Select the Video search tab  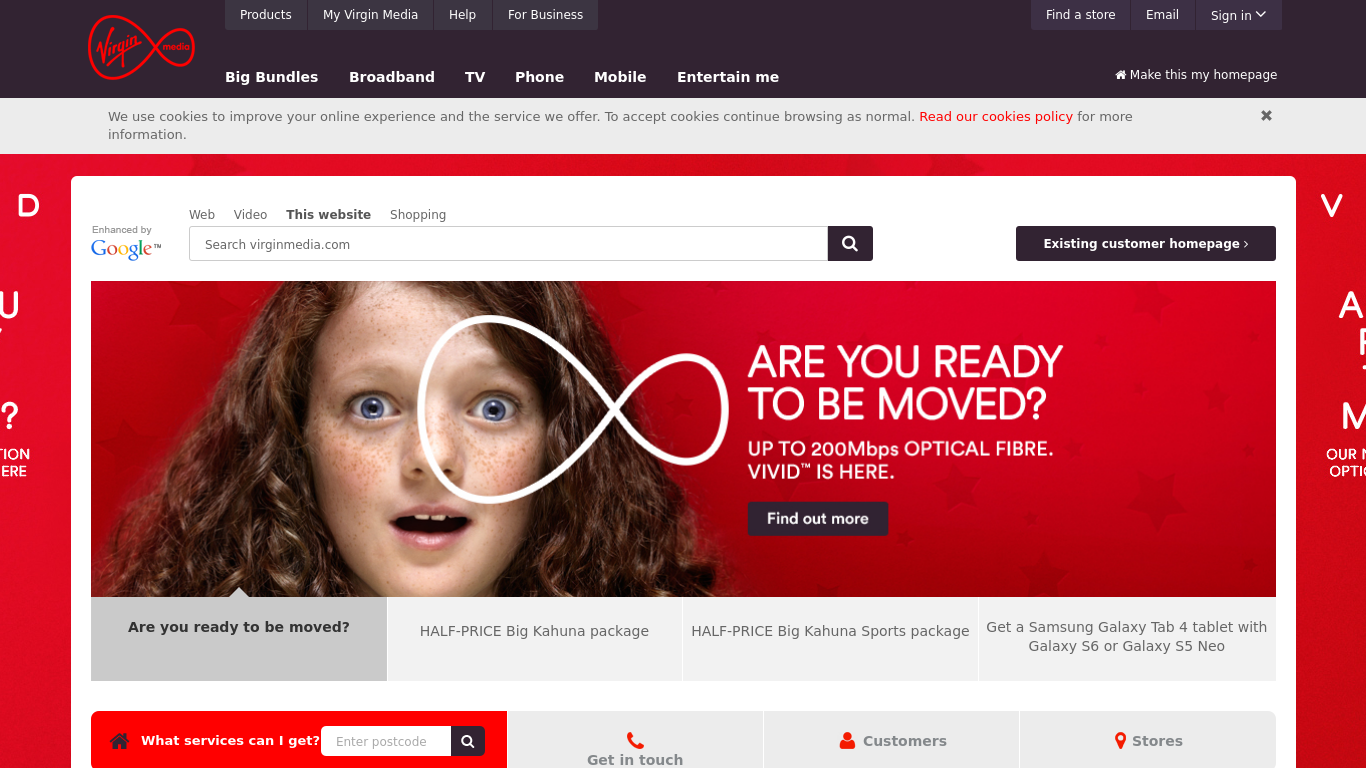click(250, 215)
